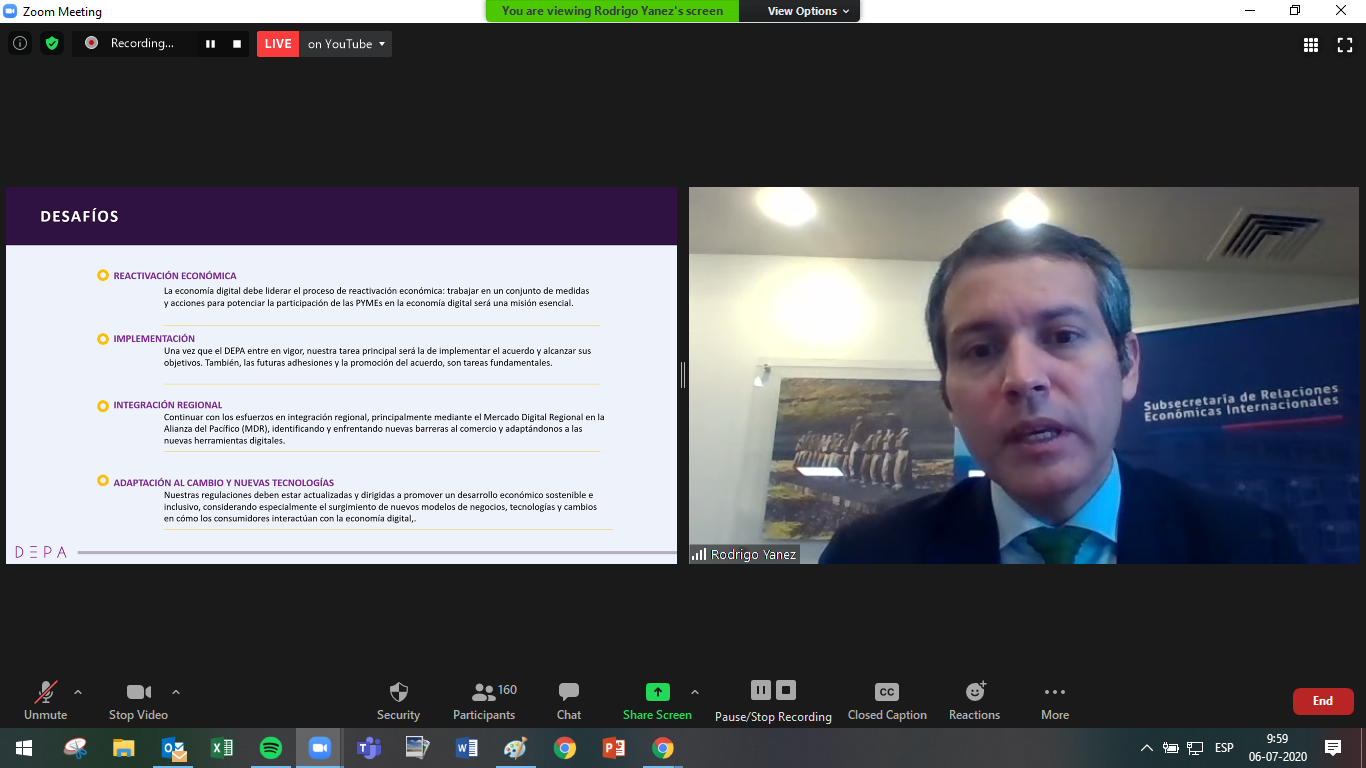Open the Participants panel
This screenshot has width=1366, height=768.
point(484,700)
